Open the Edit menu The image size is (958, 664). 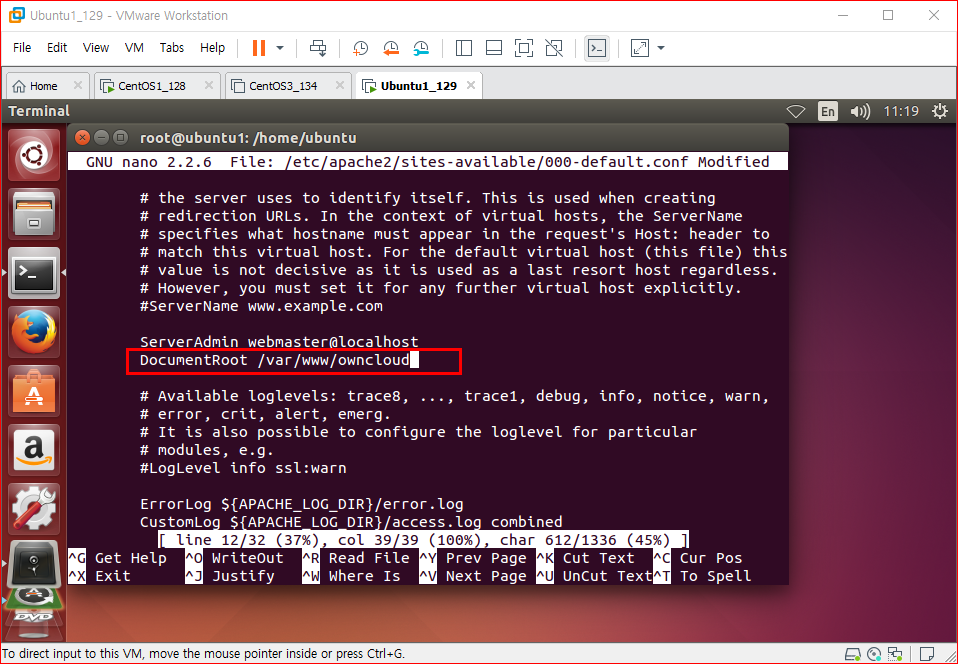pyautogui.click(x=57, y=48)
